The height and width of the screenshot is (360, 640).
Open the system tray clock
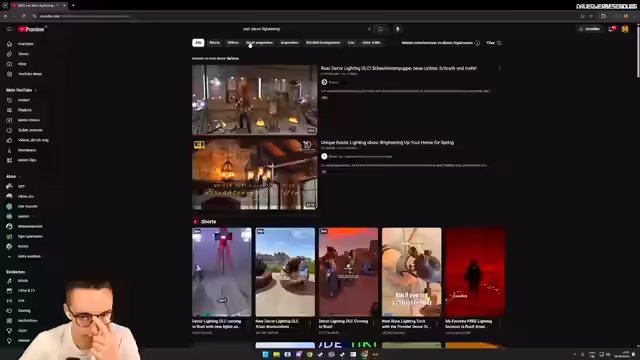point(621,354)
